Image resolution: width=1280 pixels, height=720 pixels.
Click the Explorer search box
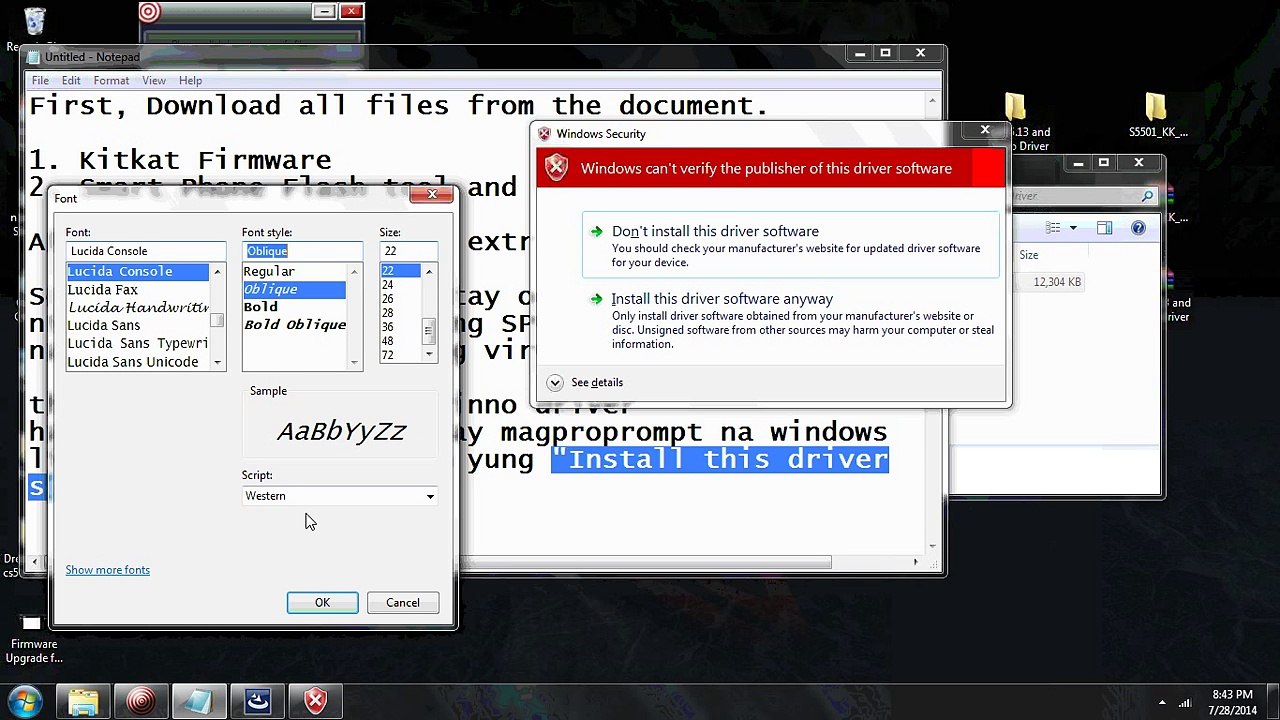coord(1087,196)
